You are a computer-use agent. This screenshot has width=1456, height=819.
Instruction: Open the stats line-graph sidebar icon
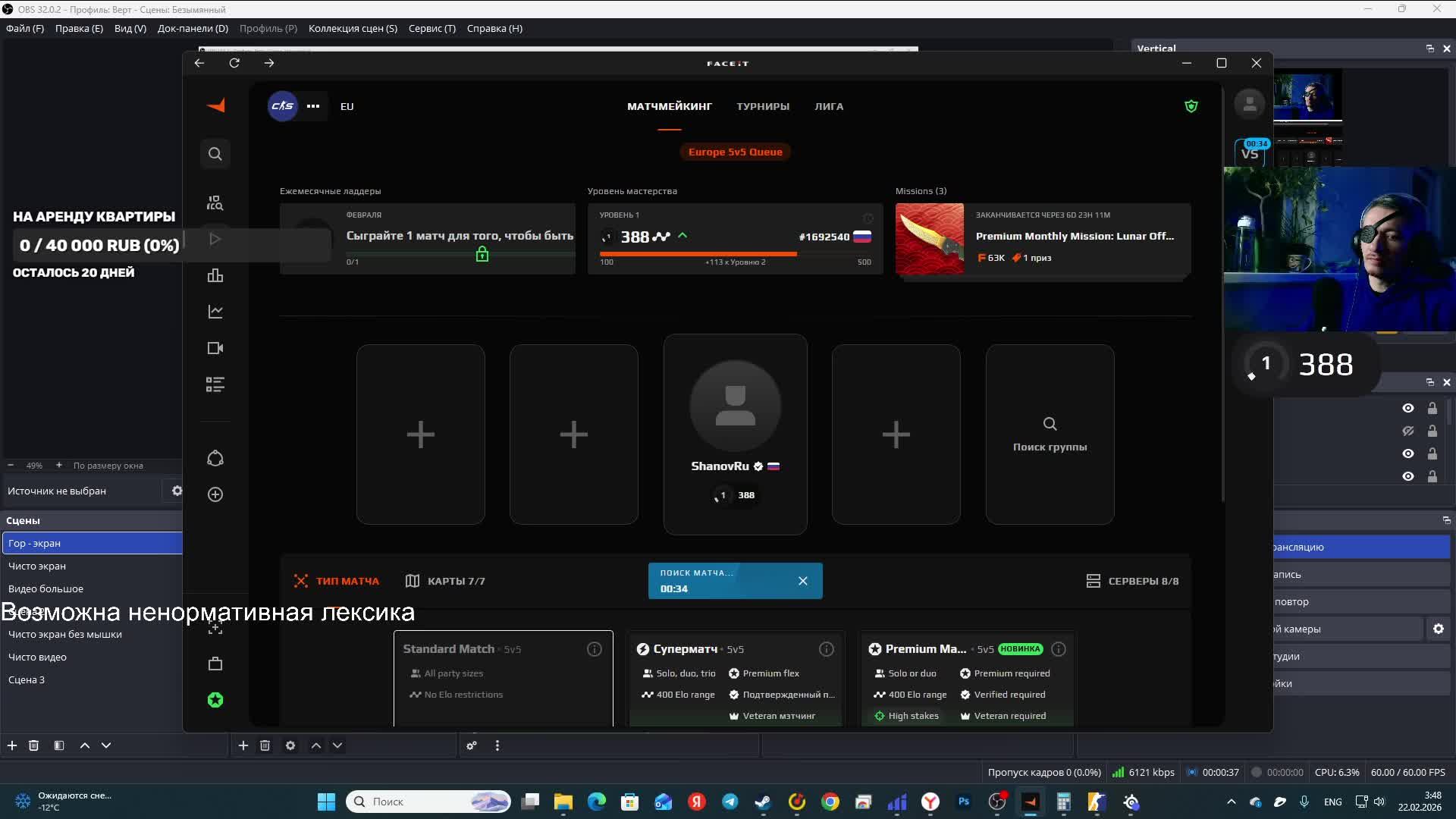(215, 312)
